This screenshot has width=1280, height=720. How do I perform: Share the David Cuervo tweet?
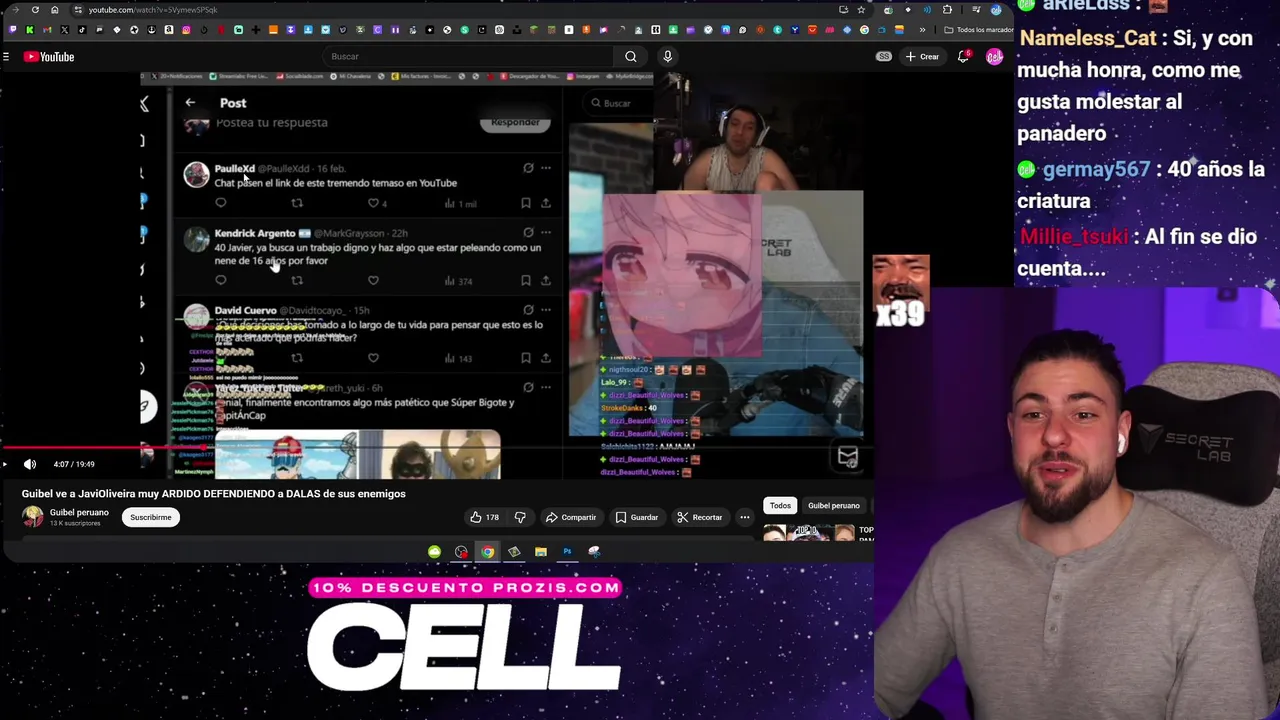coord(546,357)
